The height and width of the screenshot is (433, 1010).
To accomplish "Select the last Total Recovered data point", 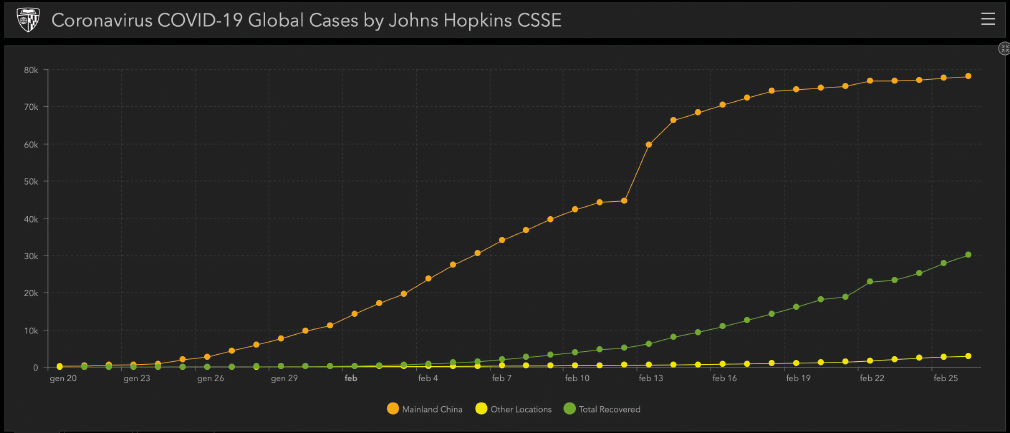I will pyautogui.click(x=968, y=255).
